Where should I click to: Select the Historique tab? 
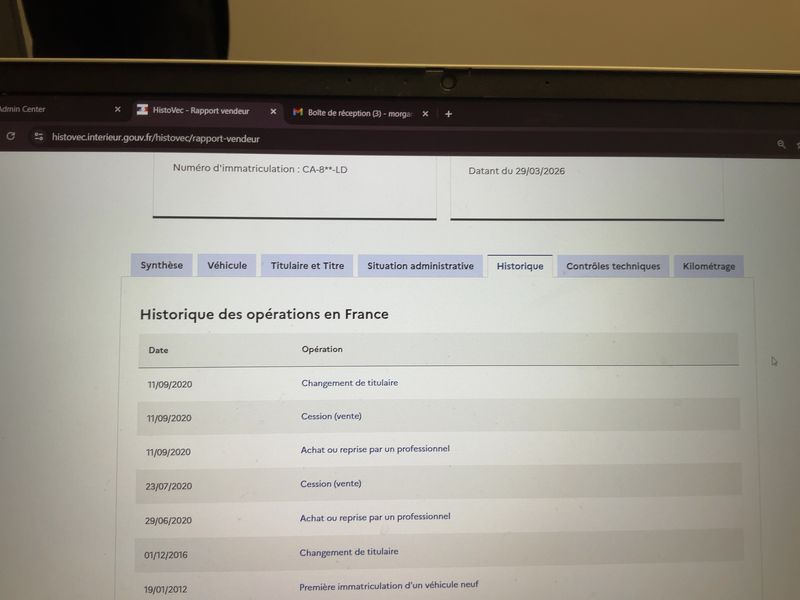click(520, 266)
